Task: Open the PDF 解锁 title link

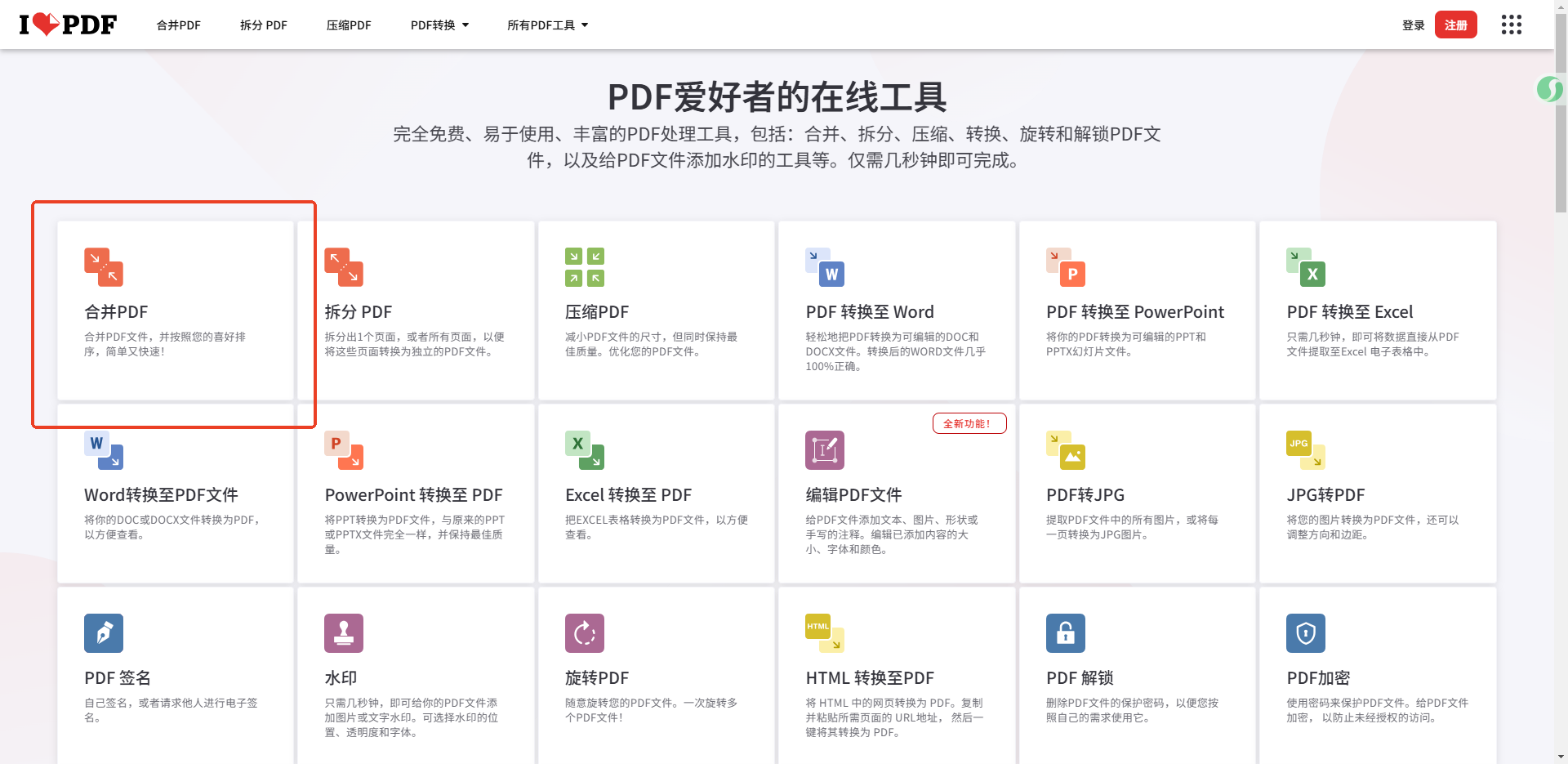Action: [1080, 678]
